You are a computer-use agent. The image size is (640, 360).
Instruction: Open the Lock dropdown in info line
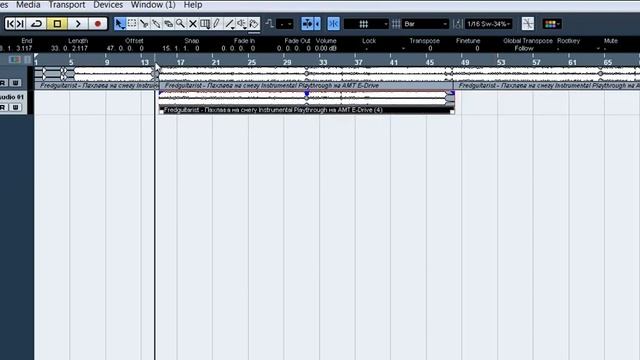[x=384, y=48]
